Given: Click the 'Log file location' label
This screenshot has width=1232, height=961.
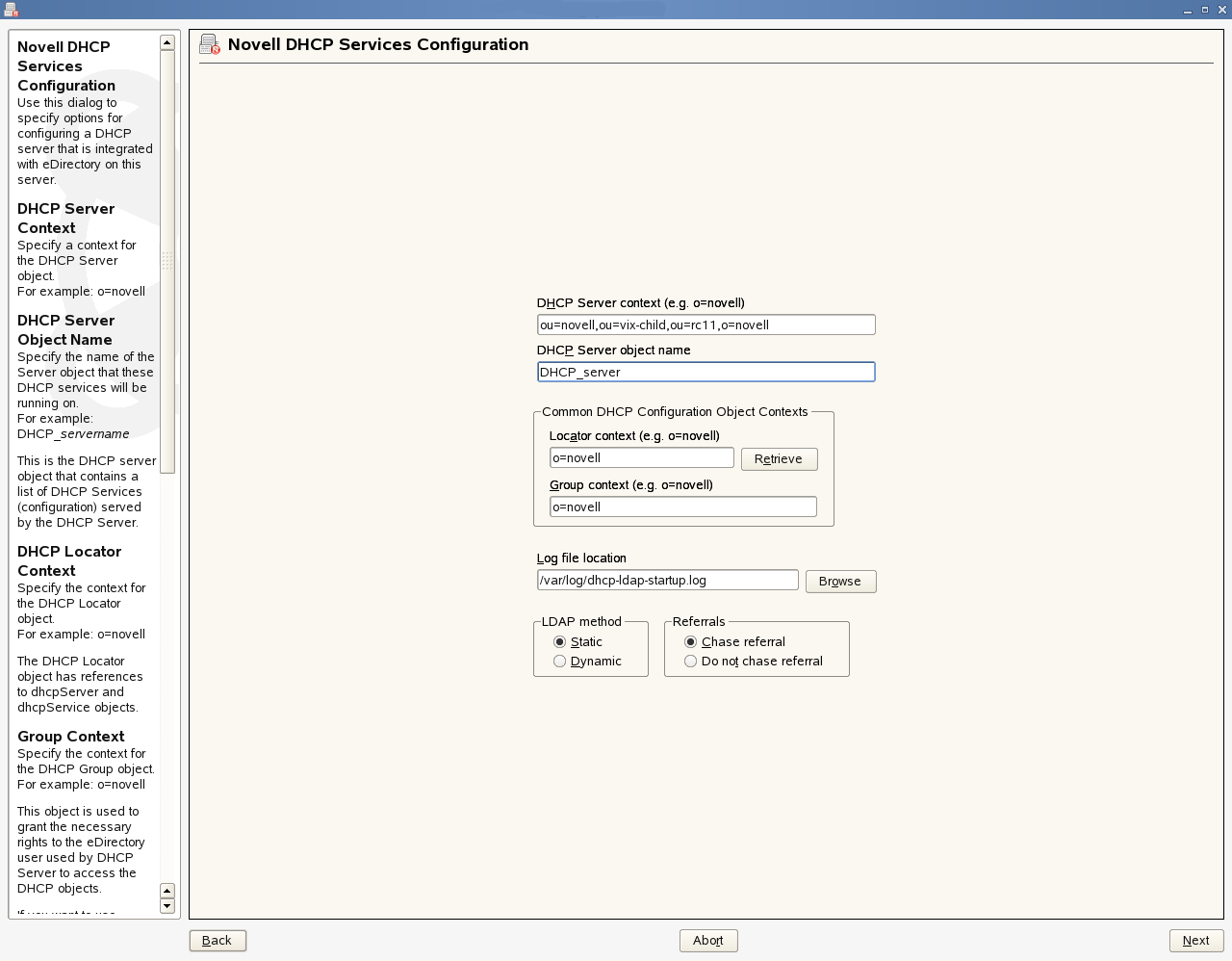Looking at the screenshot, I should click(581, 558).
